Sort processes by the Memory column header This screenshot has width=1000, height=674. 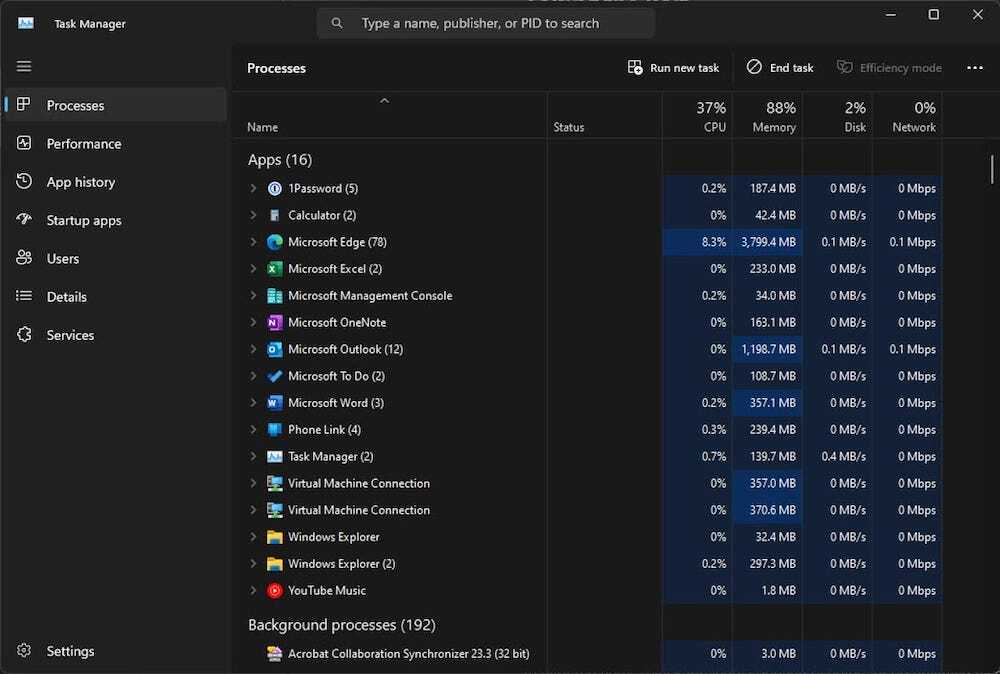click(x=773, y=117)
